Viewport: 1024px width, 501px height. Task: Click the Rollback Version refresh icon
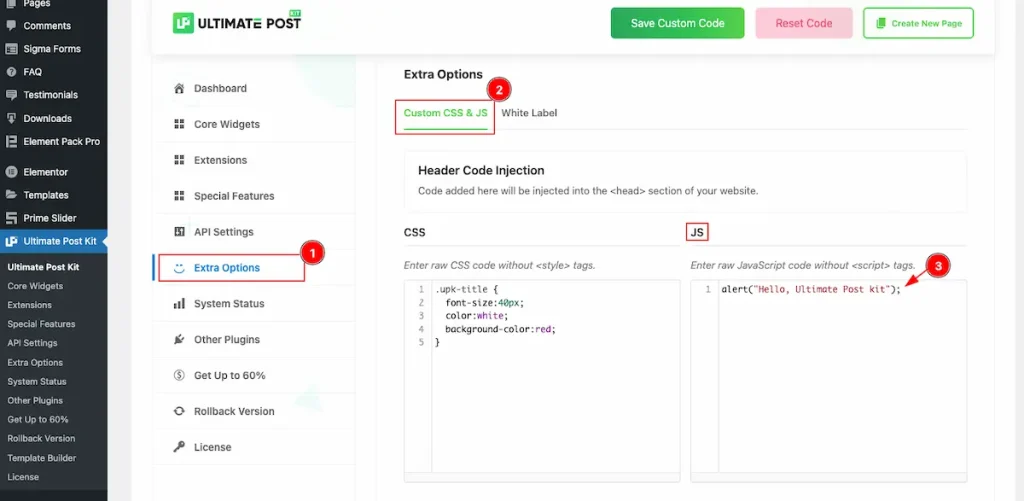(x=179, y=411)
